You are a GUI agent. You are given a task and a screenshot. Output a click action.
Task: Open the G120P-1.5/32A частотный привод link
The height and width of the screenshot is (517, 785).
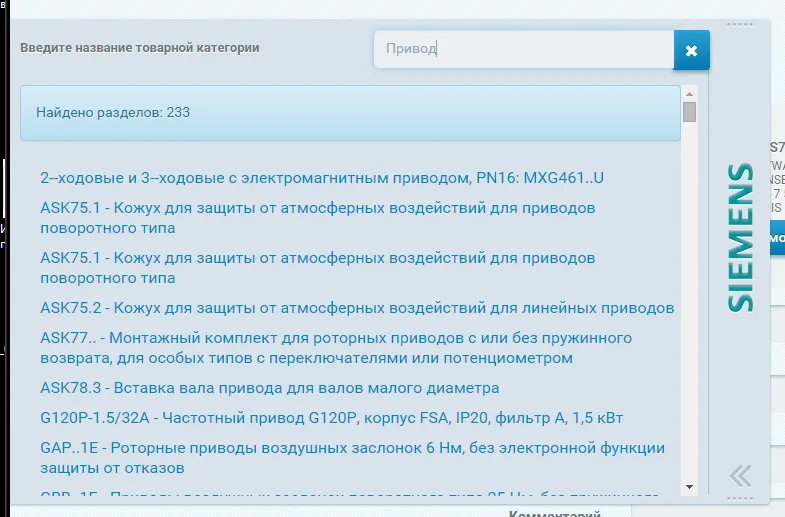coord(331,418)
